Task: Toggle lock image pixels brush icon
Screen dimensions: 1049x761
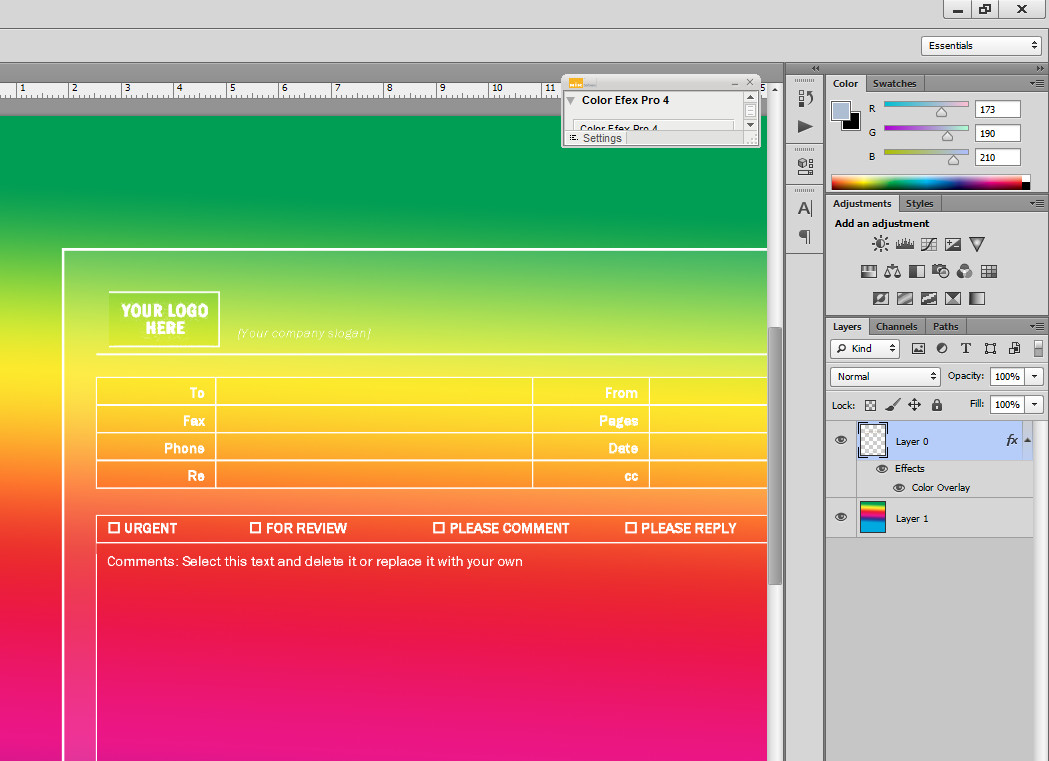Action: pyautogui.click(x=892, y=405)
